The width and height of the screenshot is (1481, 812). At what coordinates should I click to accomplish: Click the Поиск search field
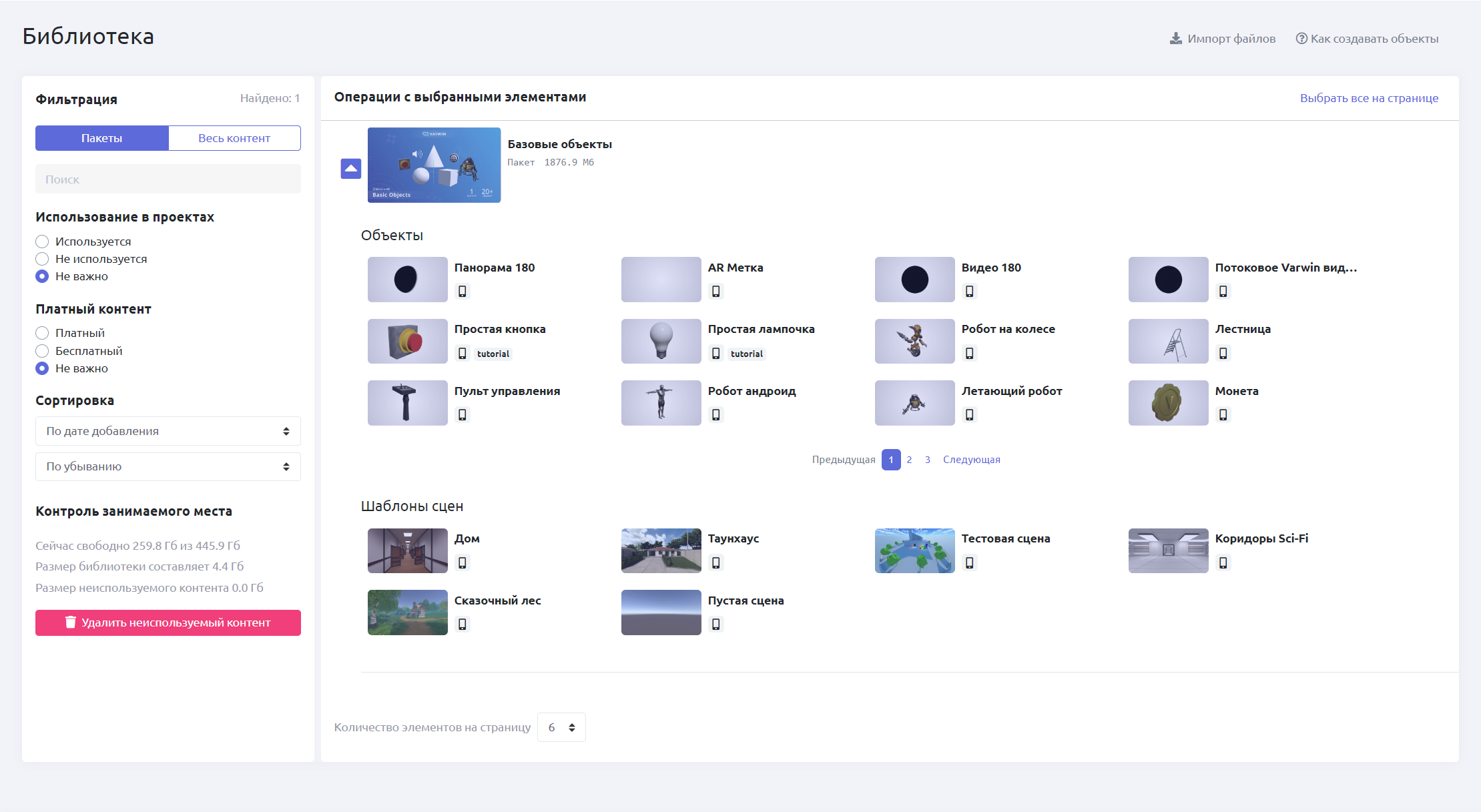[168, 179]
